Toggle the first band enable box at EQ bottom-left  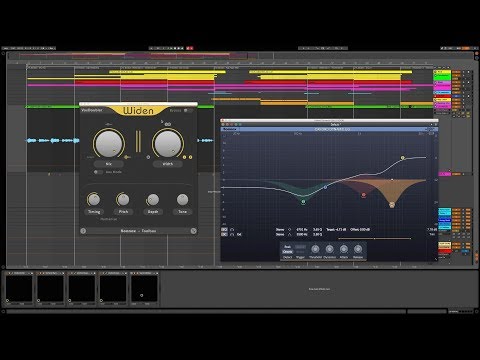(x=224, y=230)
